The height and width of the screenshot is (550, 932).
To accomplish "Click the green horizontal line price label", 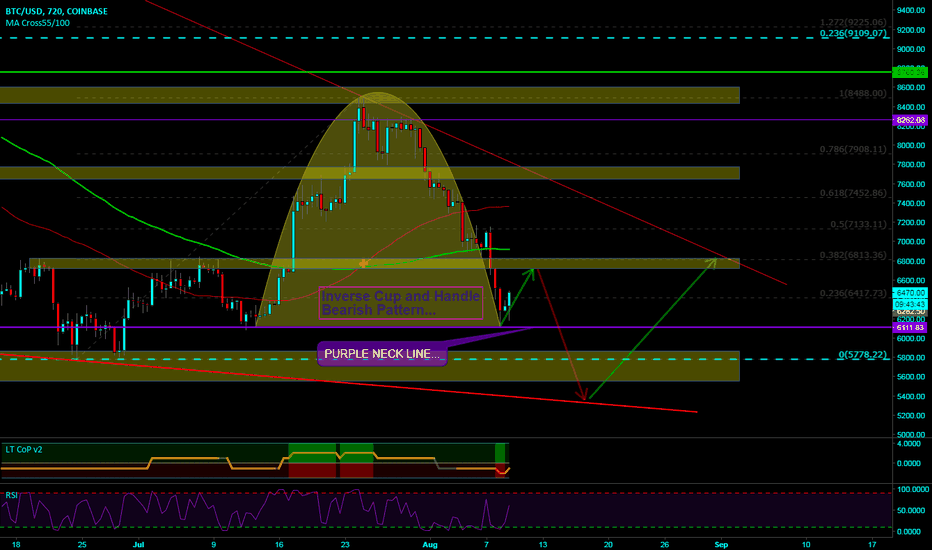I will [x=910, y=73].
